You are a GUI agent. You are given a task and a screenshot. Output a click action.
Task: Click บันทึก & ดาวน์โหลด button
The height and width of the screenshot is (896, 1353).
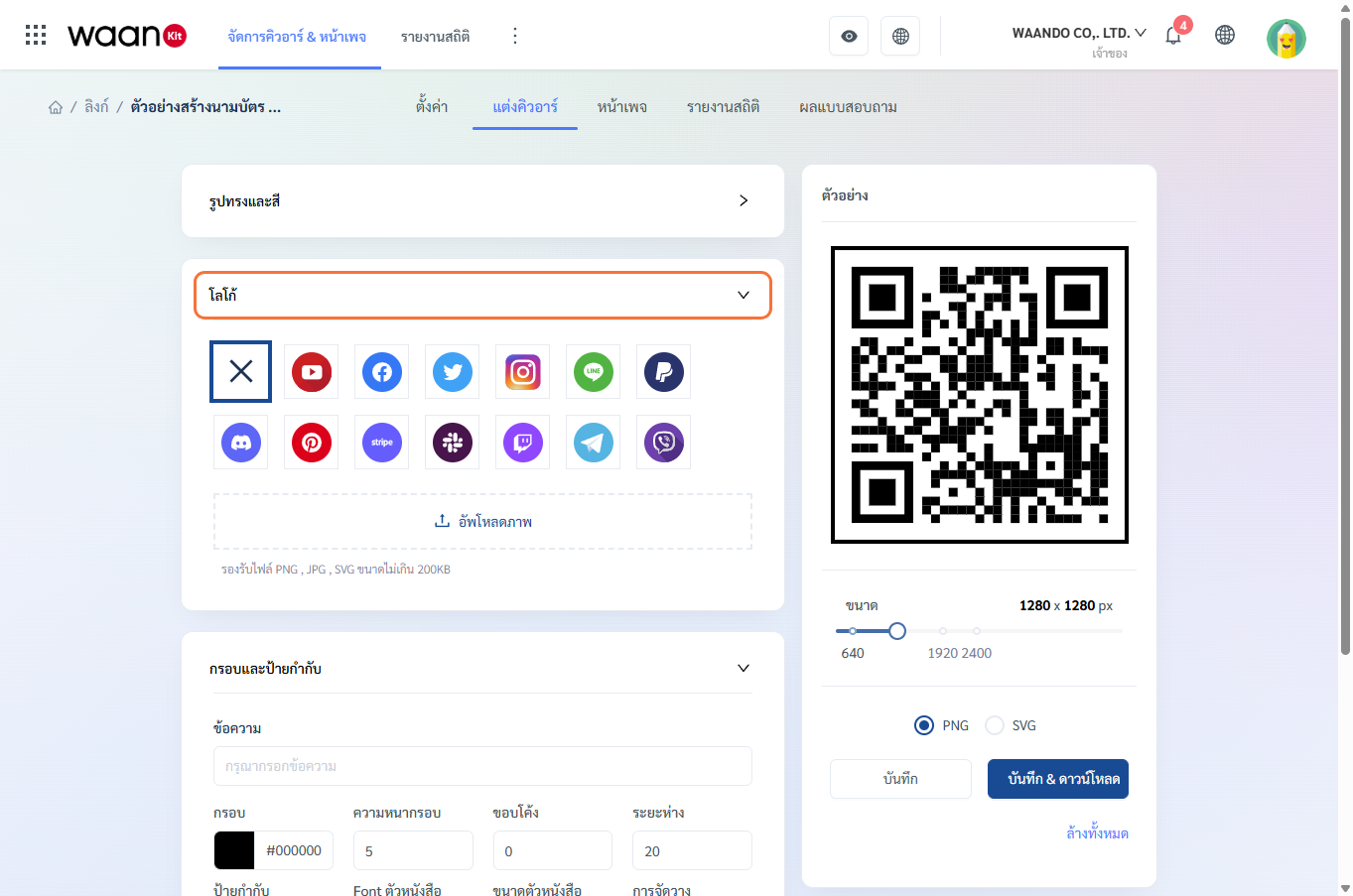pos(1058,779)
